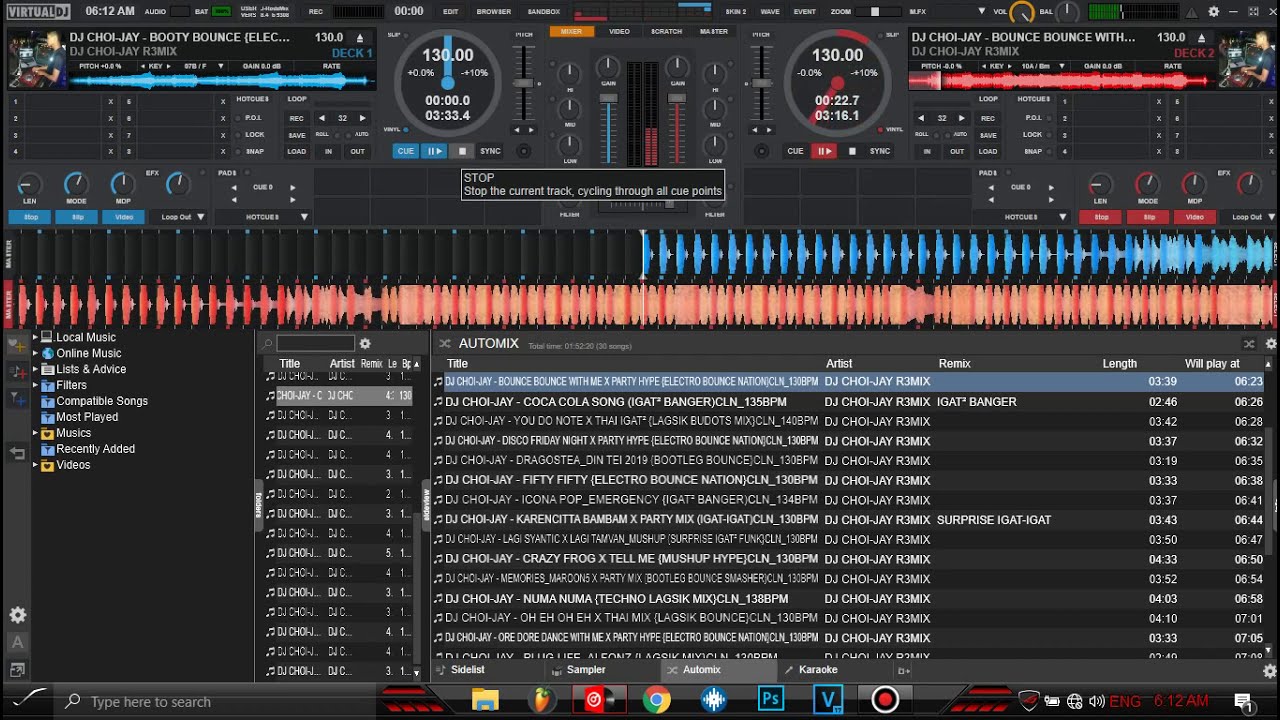
Task: Open Photoshop from taskbar
Action: [x=771, y=700]
